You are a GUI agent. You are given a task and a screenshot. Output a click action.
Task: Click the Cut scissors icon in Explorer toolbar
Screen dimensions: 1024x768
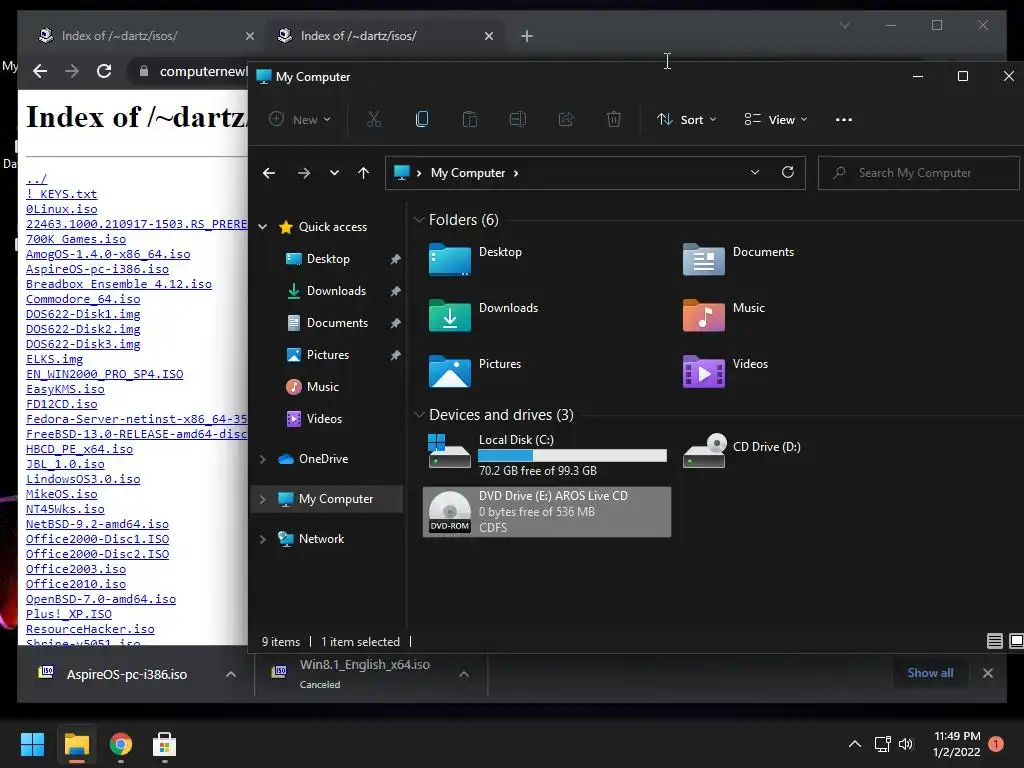374,120
